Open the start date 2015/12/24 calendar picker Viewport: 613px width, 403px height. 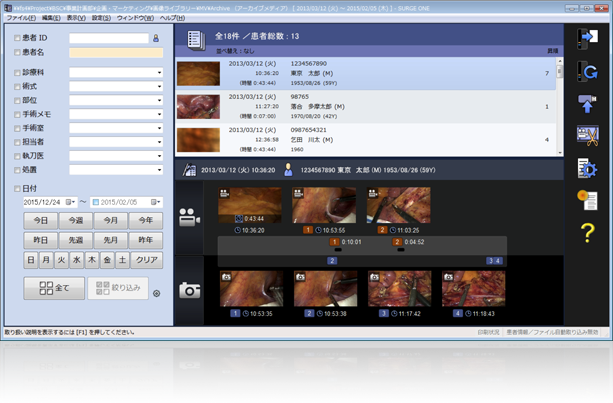tap(71, 202)
